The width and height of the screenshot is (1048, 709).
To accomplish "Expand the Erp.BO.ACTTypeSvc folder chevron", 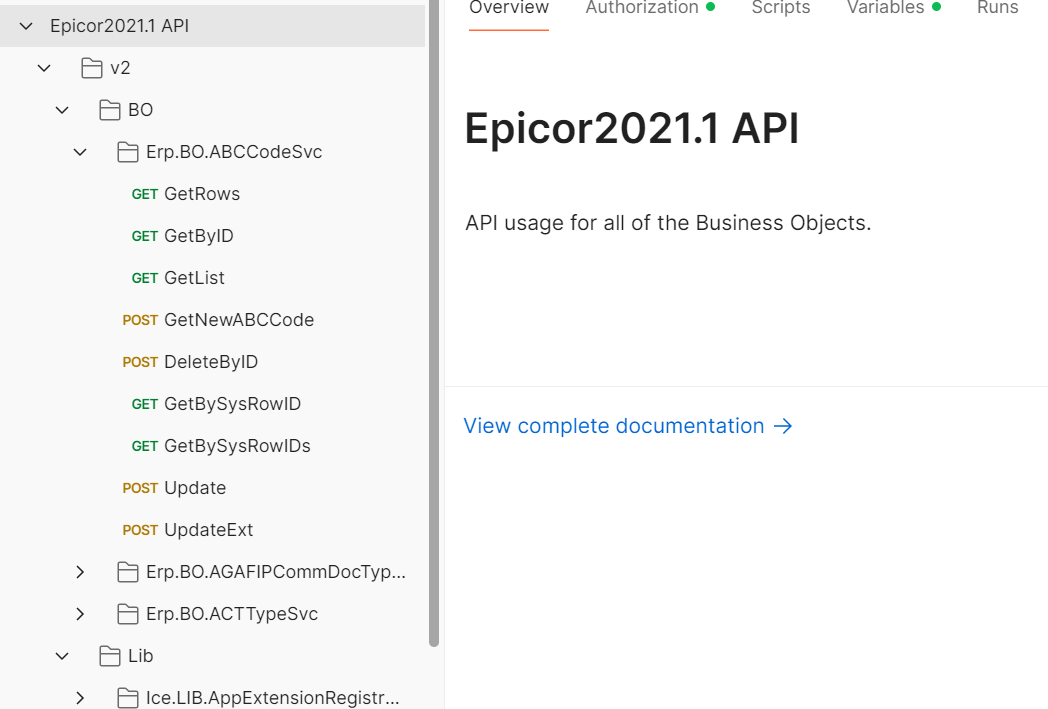I will pyautogui.click(x=80, y=614).
